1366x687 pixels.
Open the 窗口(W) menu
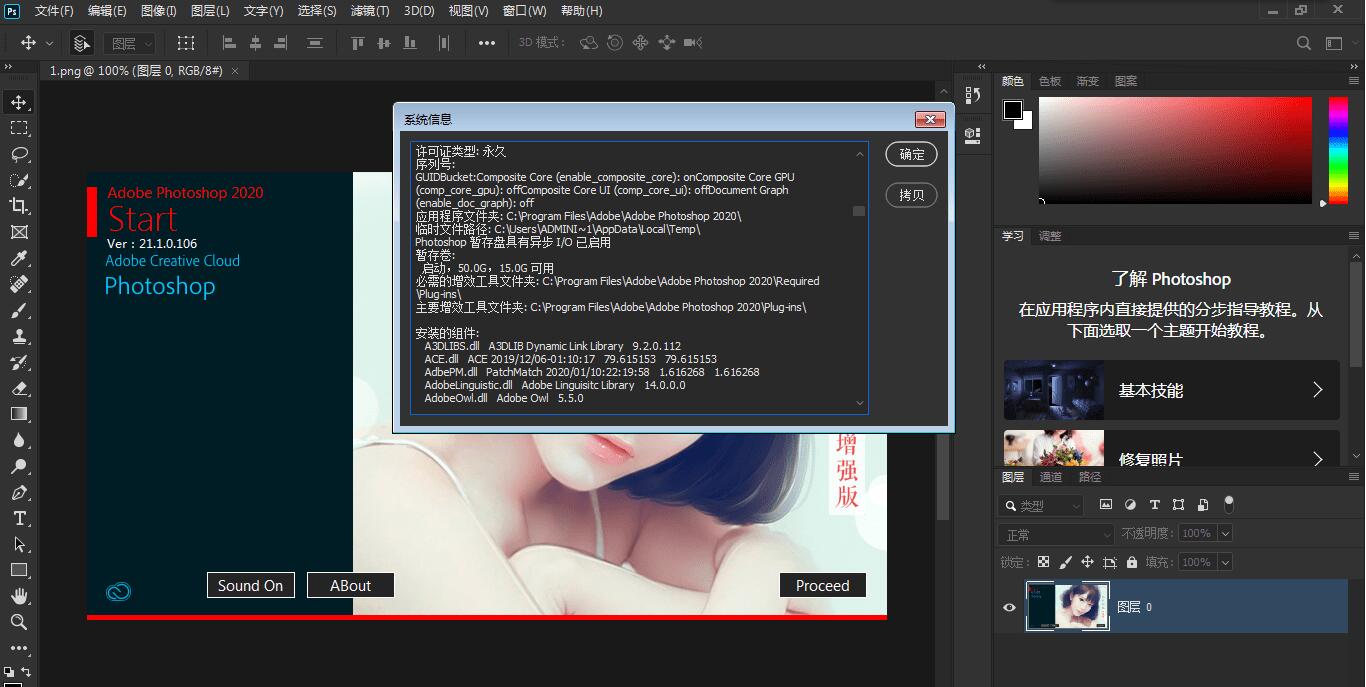pyautogui.click(x=524, y=11)
